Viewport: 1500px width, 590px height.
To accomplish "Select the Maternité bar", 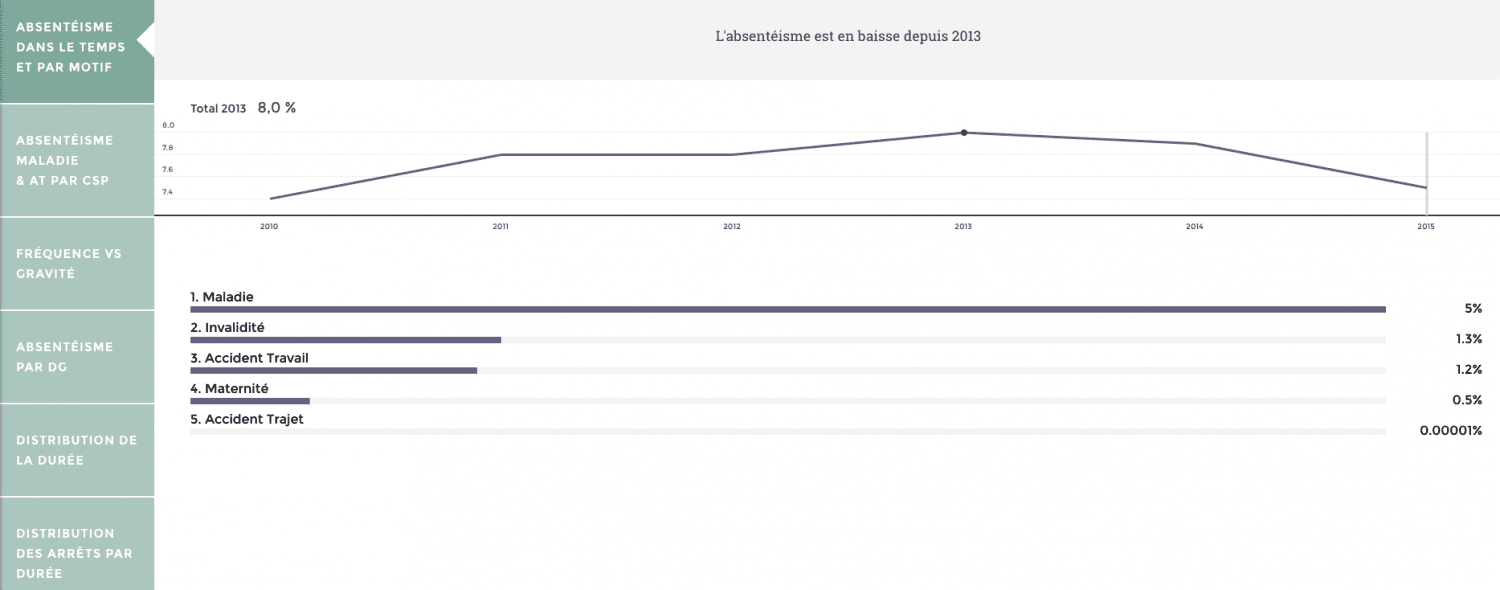I will (x=250, y=401).
